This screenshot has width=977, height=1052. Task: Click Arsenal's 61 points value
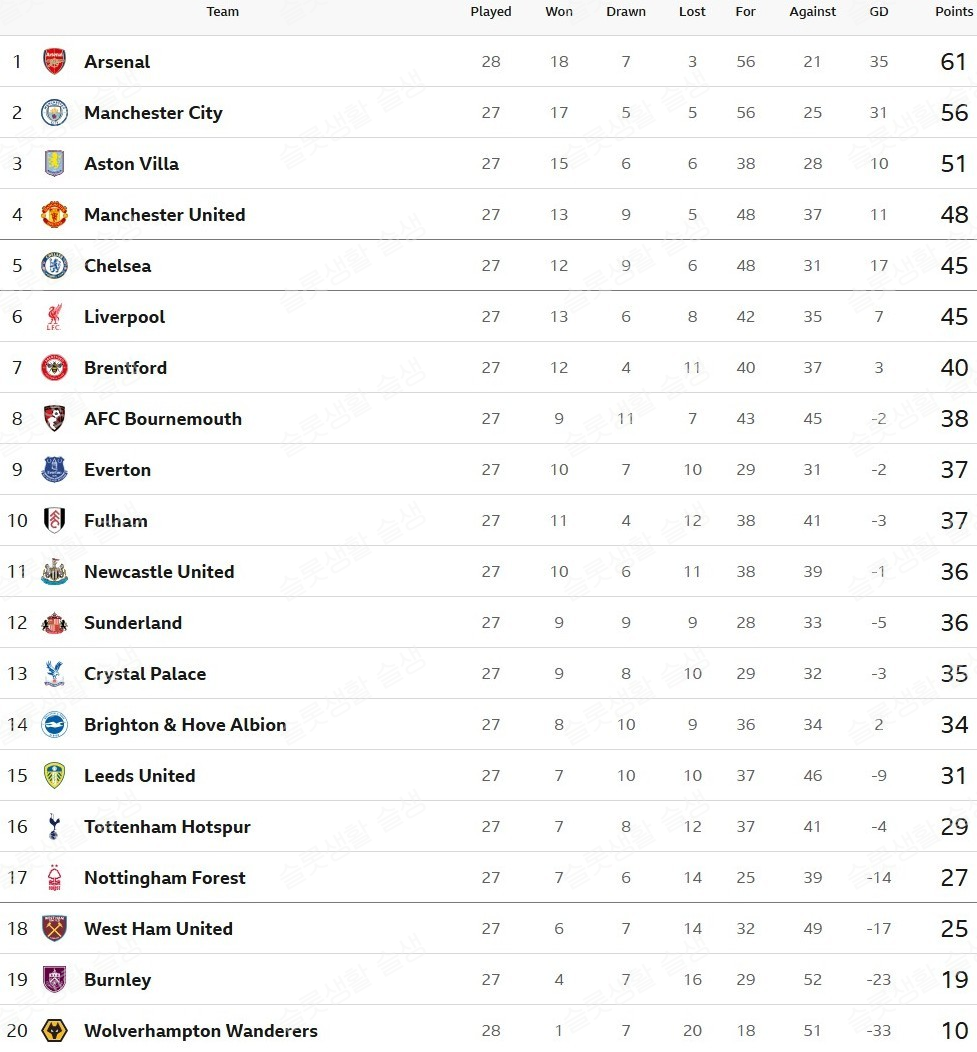point(953,62)
